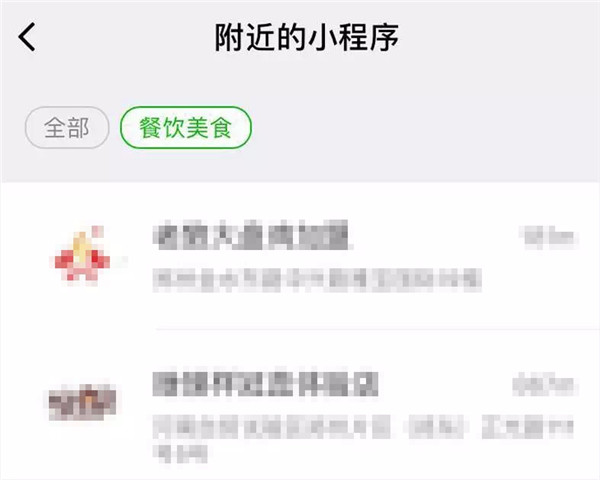The height and width of the screenshot is (480, 600).
Task: Tap blank space below the first item's description
Action: (317, 309)
